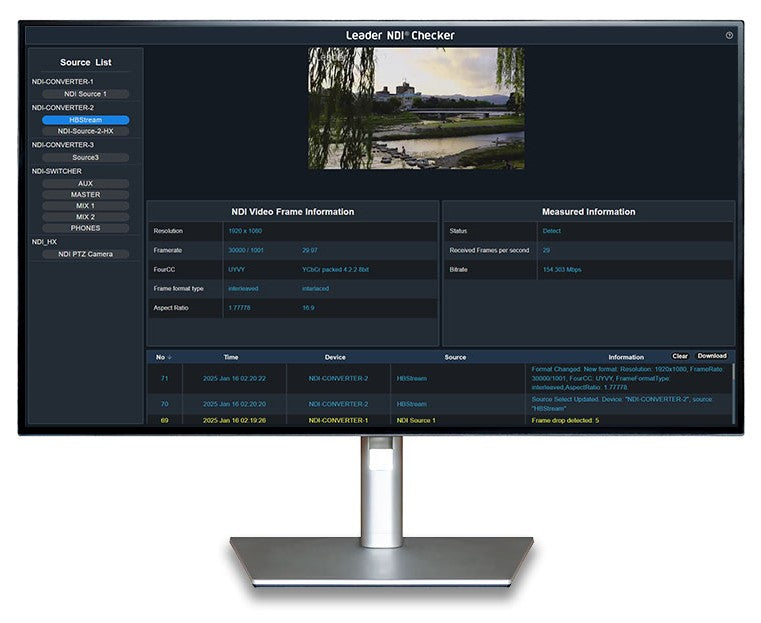The height and width of the screenshot is (623, 761).
Task: Pick the MIX 1 source
Action: tap(85, 206)
